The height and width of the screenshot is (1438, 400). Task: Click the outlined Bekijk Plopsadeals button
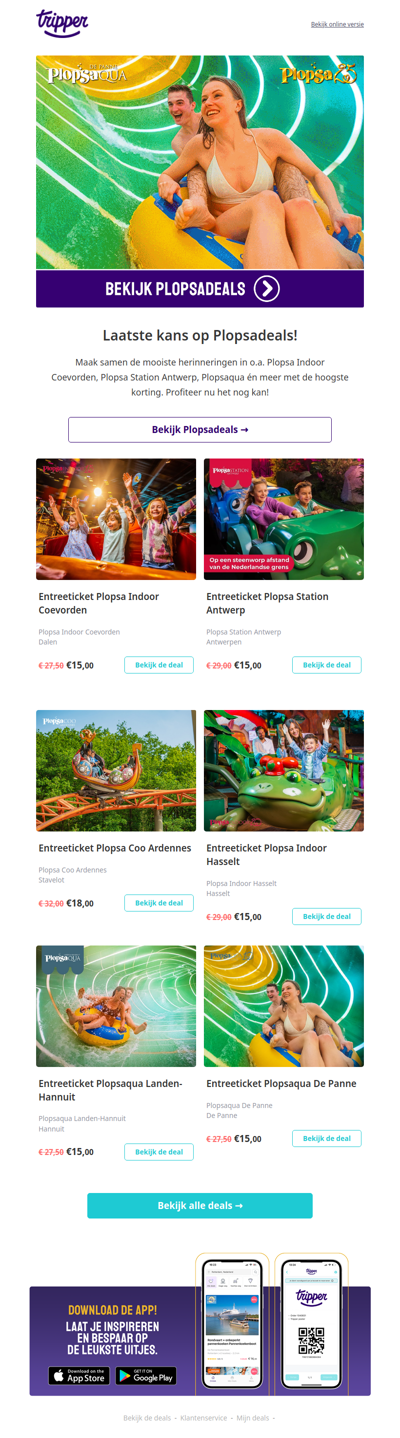200,429
